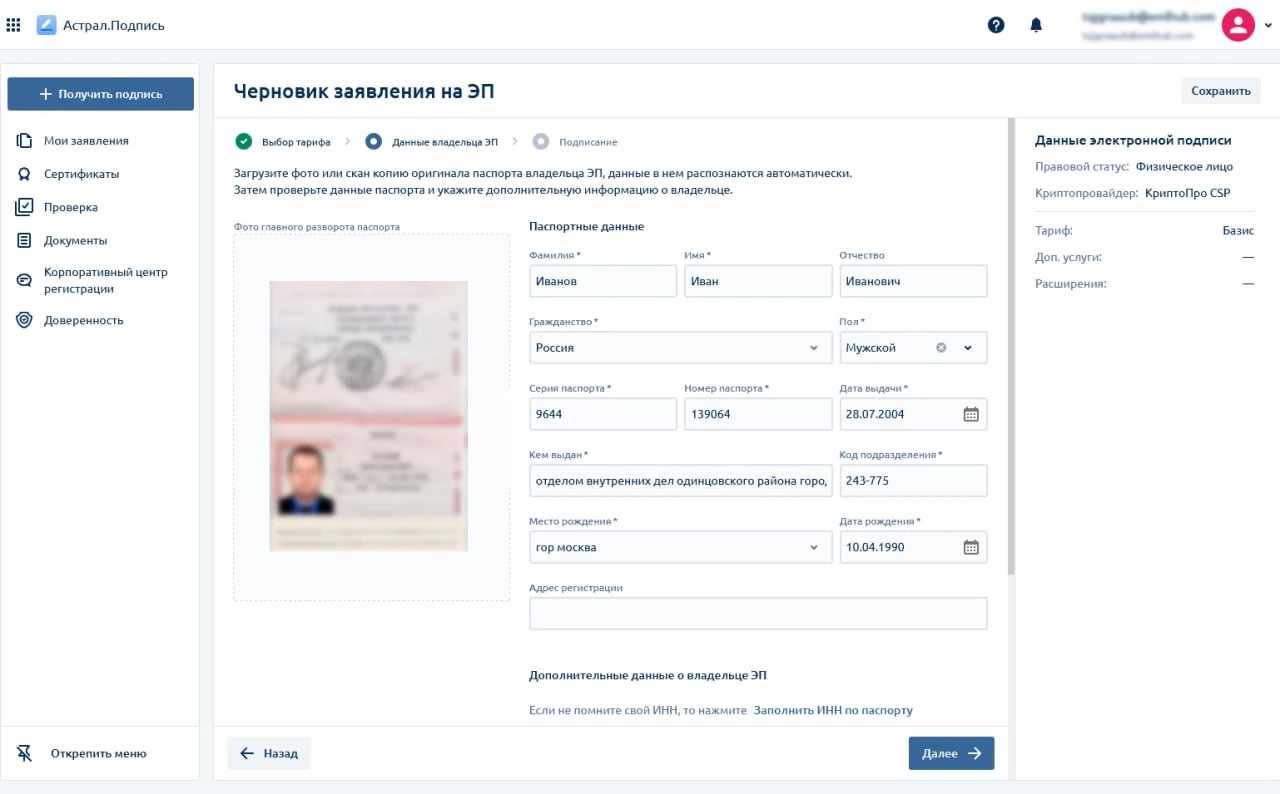Screen dimensions: 1280x794
Task: Click the Открепить меню pin icon
Action: [x=25, y=753]
